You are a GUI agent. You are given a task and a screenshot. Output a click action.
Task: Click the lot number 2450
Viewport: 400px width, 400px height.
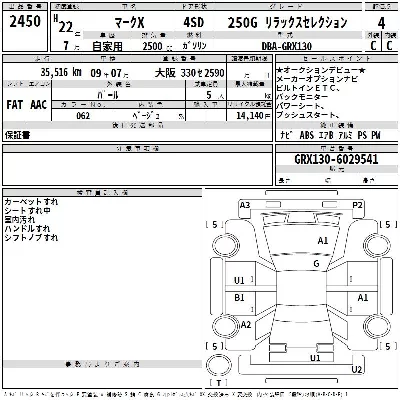tap(25, 22)
